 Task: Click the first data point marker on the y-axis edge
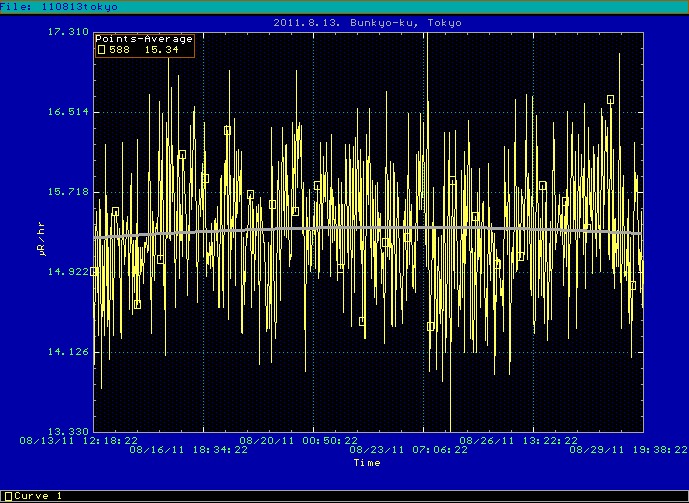tap(94, 271)
